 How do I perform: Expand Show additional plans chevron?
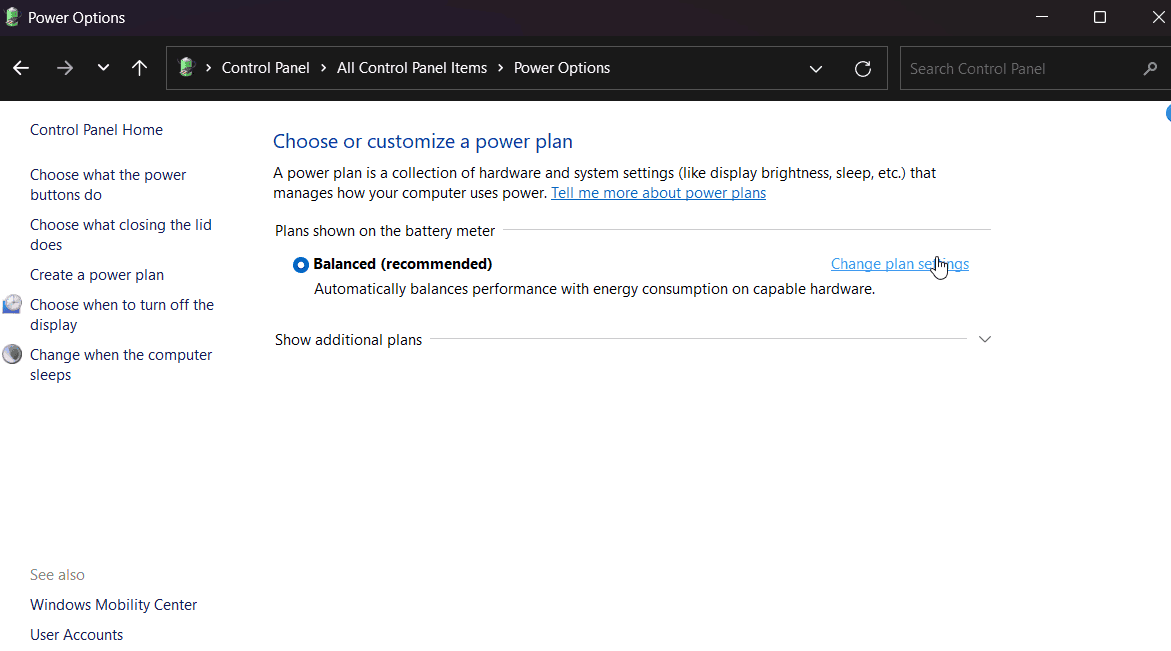(985, 339)
